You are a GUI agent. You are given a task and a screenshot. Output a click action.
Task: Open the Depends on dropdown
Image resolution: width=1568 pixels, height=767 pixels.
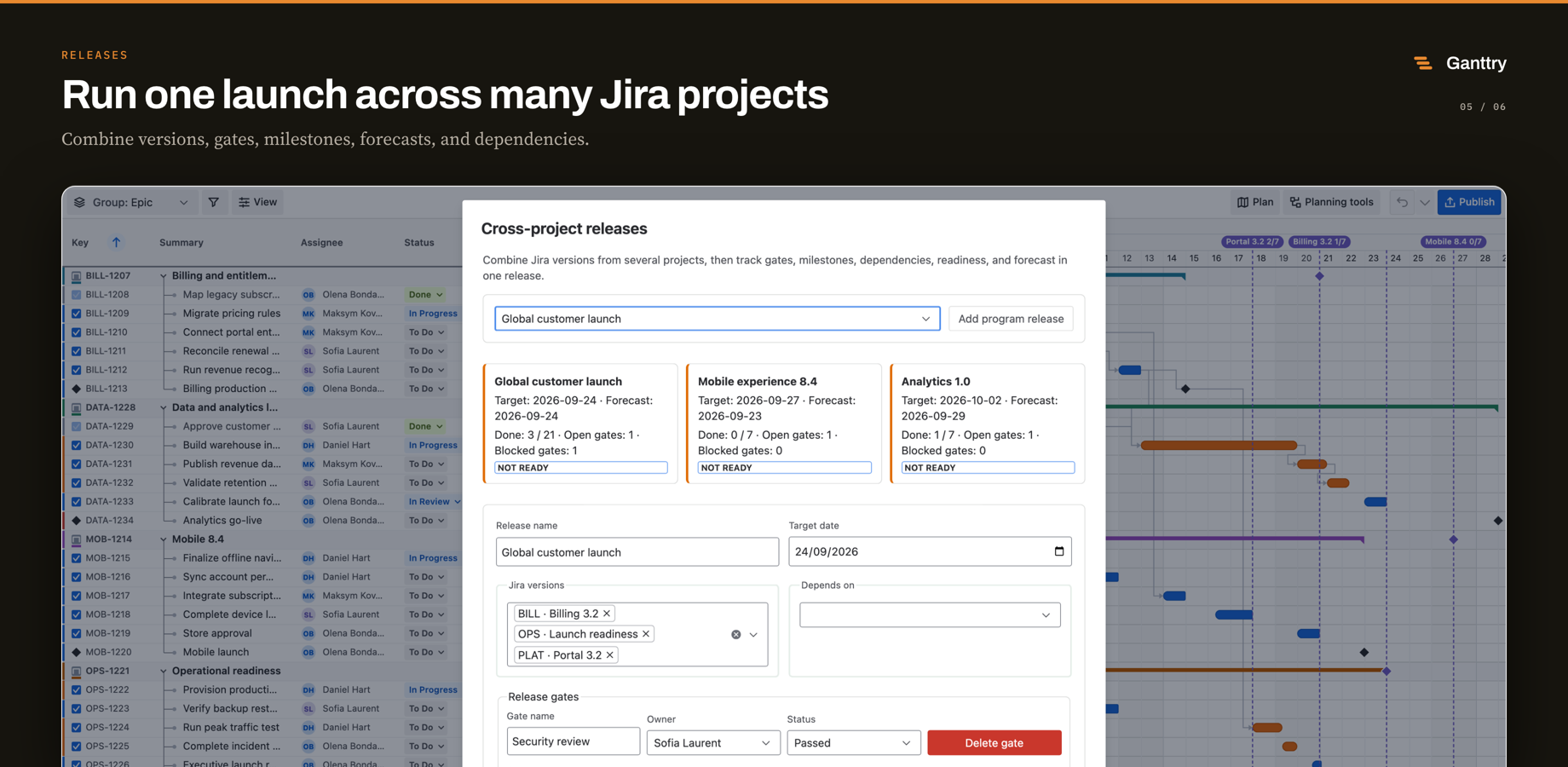[930, 614]
